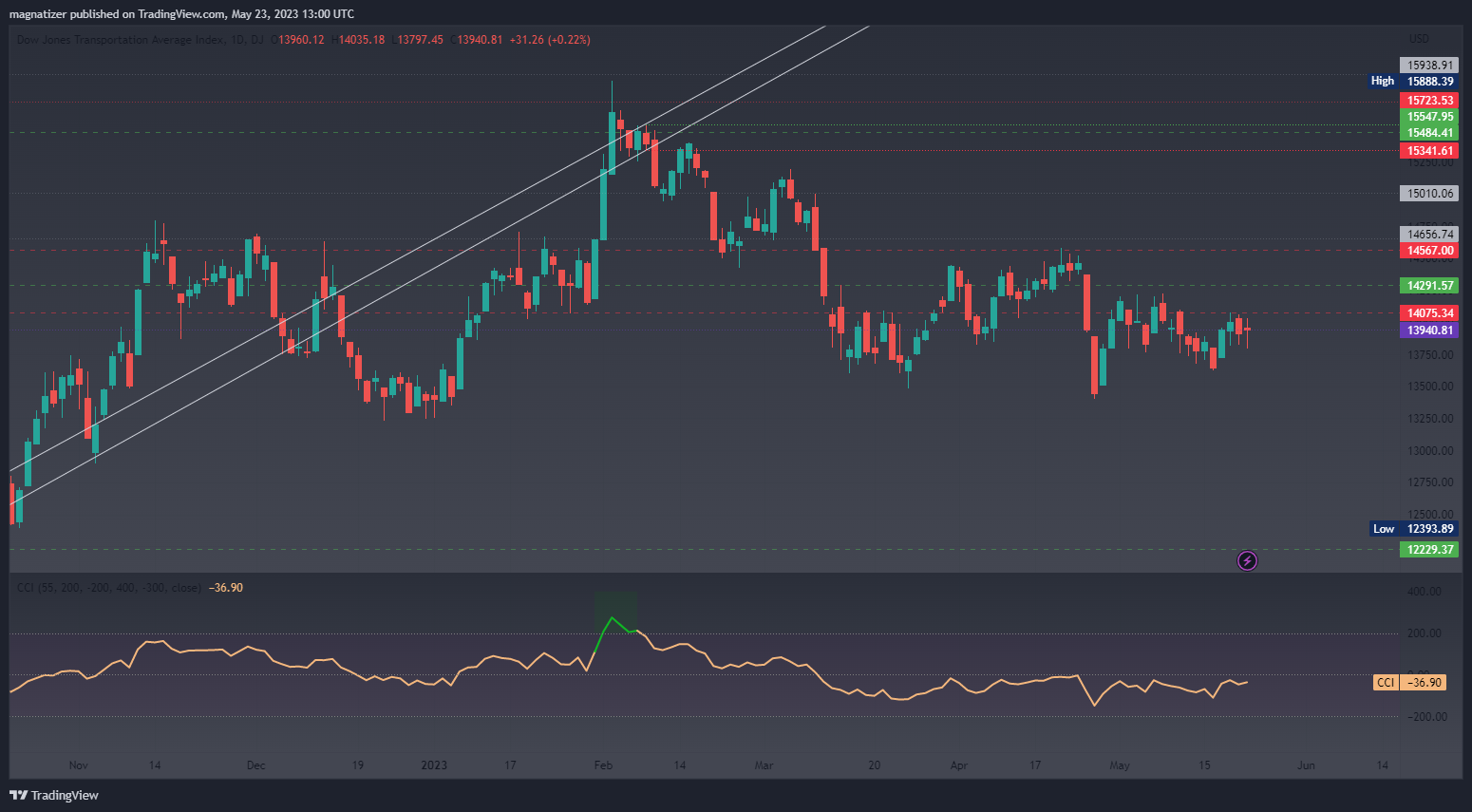Viewport: 1472px width, 812px height.
Task: Select the orange CCI -36.90 axis tag
Action: pos(1410,683)
